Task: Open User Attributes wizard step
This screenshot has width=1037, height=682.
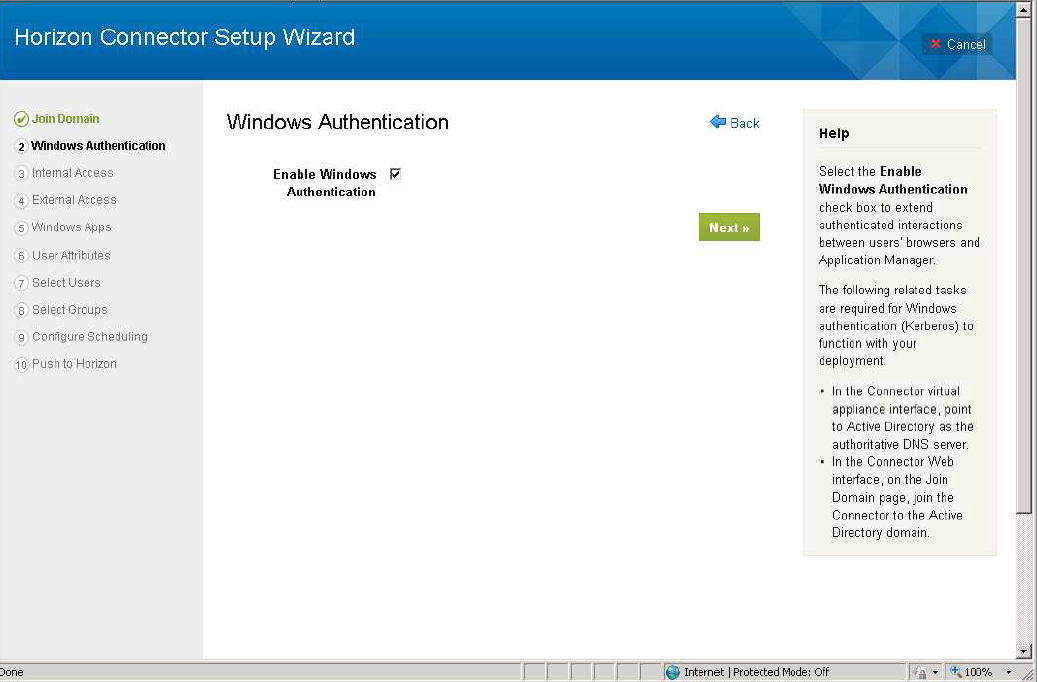Action: click(x=71, y=256)
